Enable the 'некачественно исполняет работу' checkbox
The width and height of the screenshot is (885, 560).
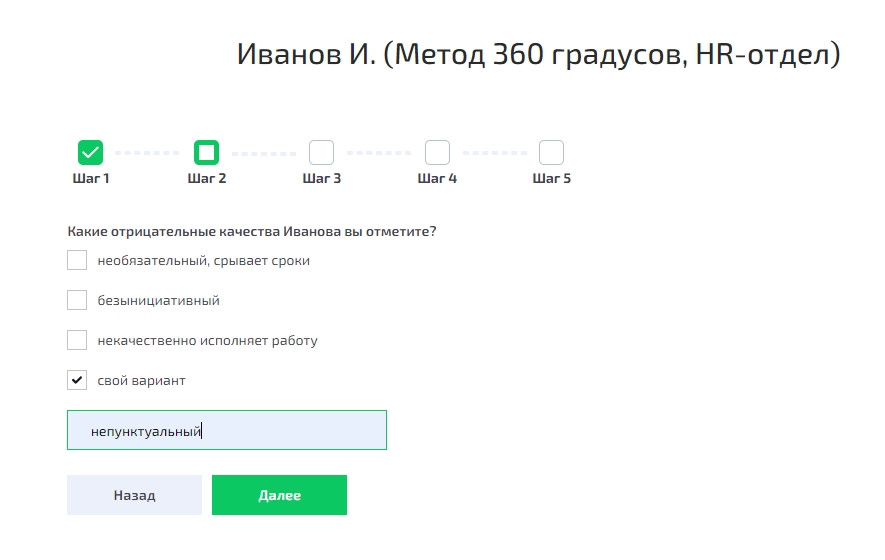[x=77, y=340]
